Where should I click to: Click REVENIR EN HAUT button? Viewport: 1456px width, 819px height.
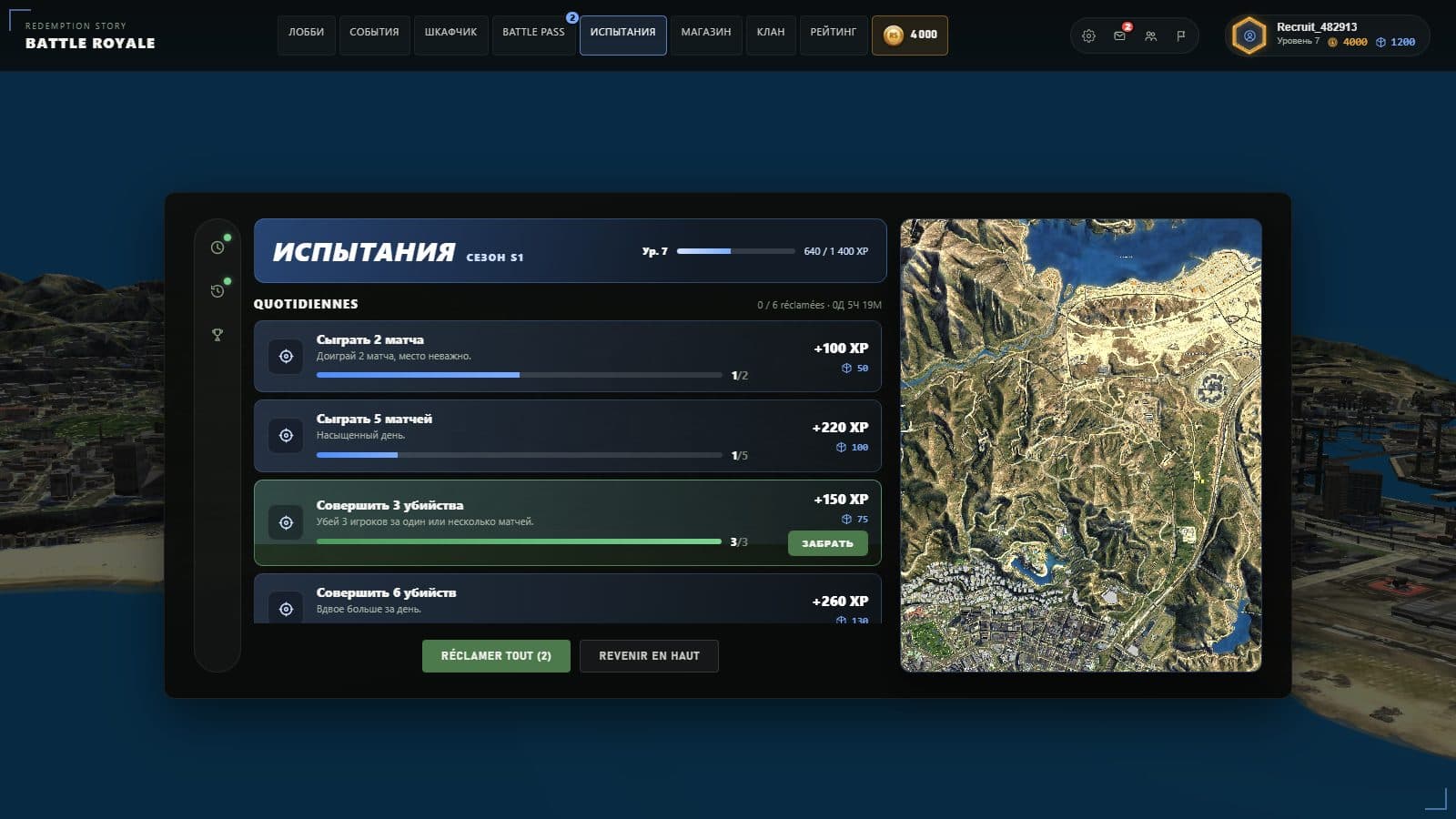[649, 656]
